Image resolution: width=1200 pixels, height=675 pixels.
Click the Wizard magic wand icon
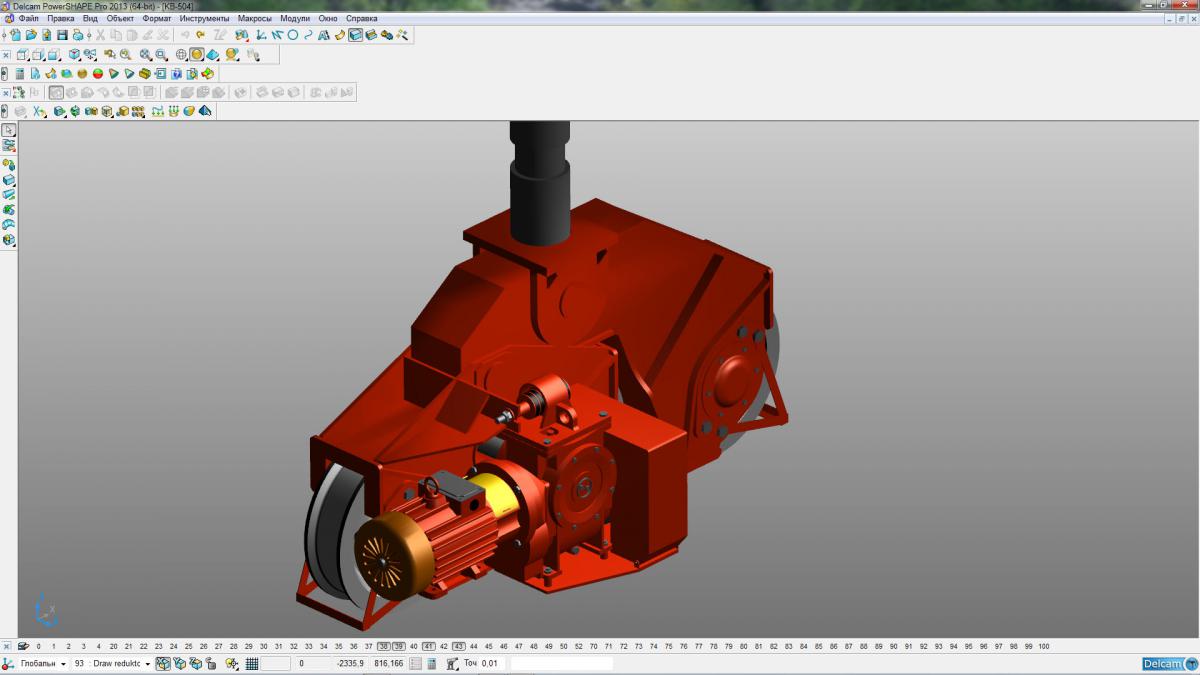(x=402, y=34)
